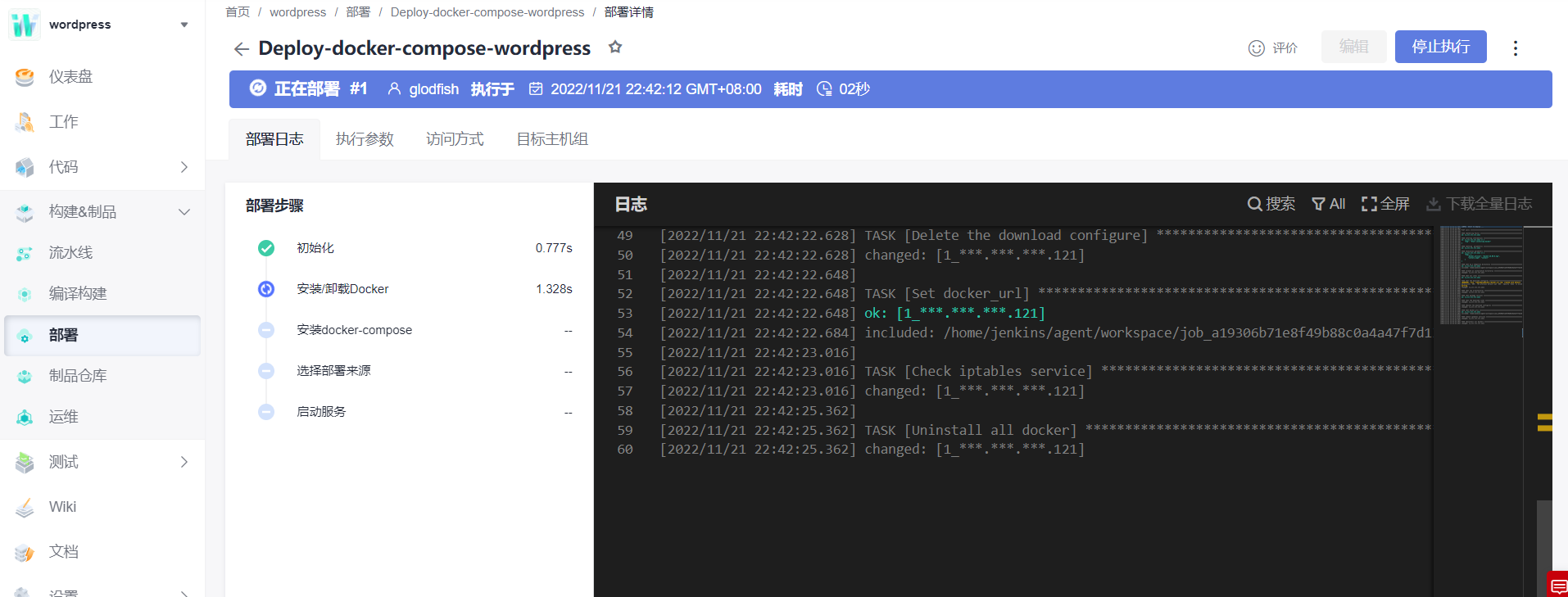Select the running 安装/卸载Docker step
Viewport: 1568px width, 597px height.
(414, 289)
